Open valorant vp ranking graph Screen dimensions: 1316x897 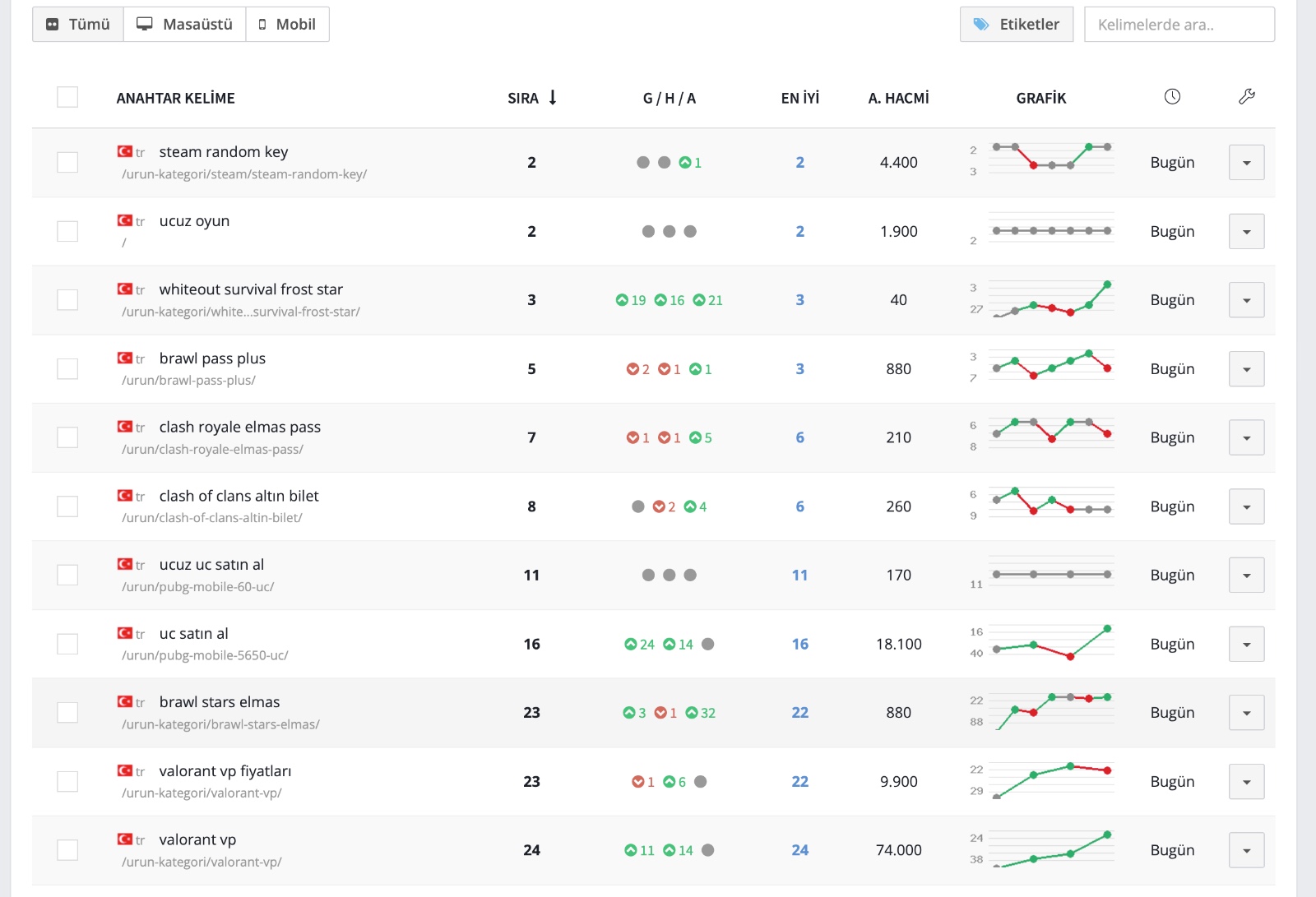[1042, 849]
